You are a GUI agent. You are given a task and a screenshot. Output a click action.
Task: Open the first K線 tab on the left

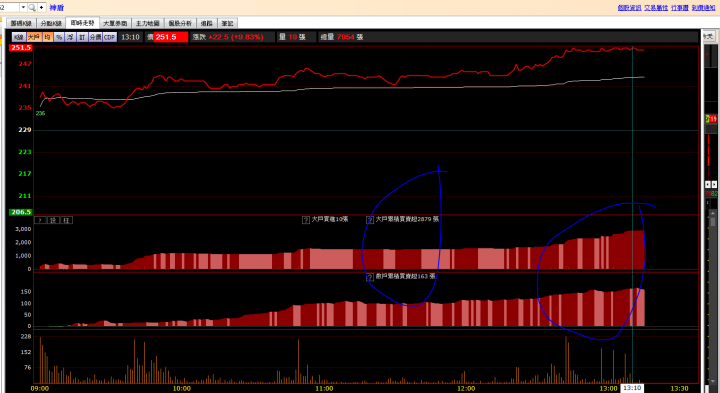pos(21,23)
